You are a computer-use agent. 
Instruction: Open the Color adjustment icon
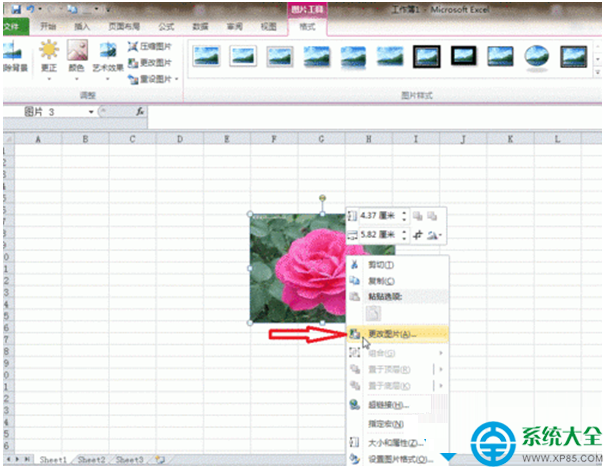pyautogui.click(x=76, y=50)
